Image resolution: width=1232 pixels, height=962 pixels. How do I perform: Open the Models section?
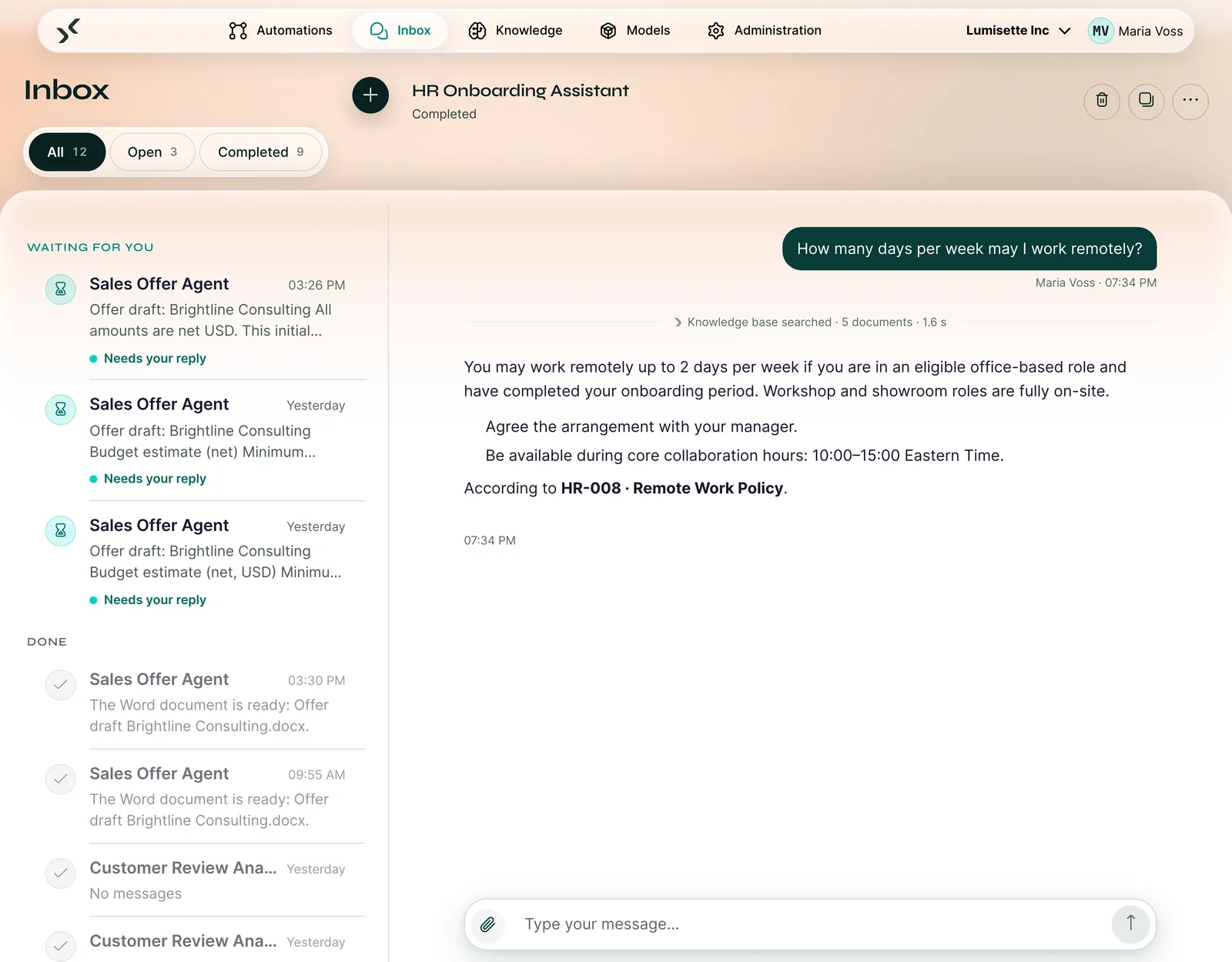click(635, 31)
